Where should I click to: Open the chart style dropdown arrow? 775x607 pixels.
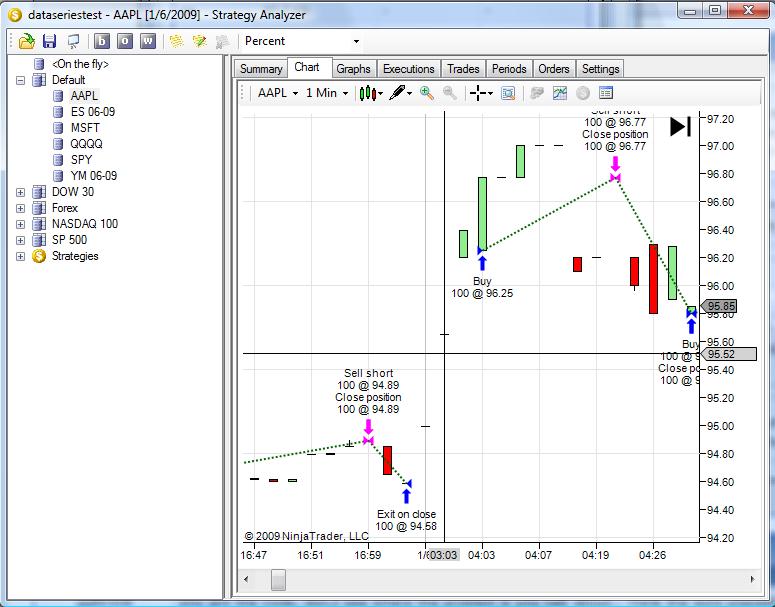click(381, 93)
